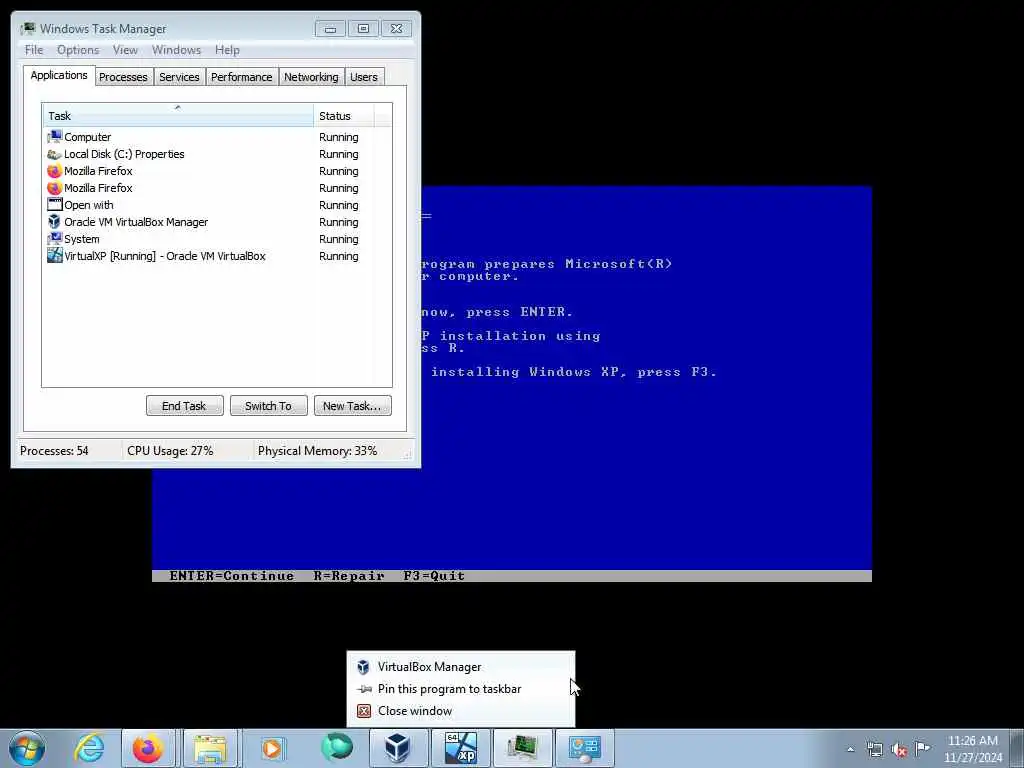Choose VirtualBox Manager in jump list

461,667
